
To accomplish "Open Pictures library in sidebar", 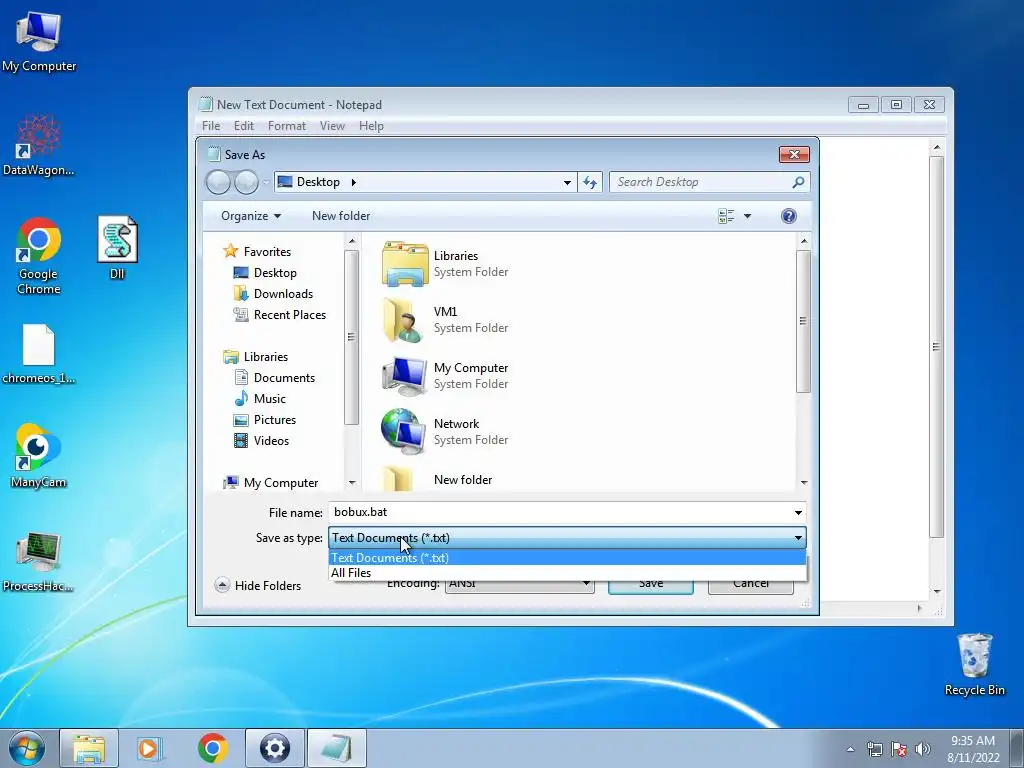I will pos(264,420).
